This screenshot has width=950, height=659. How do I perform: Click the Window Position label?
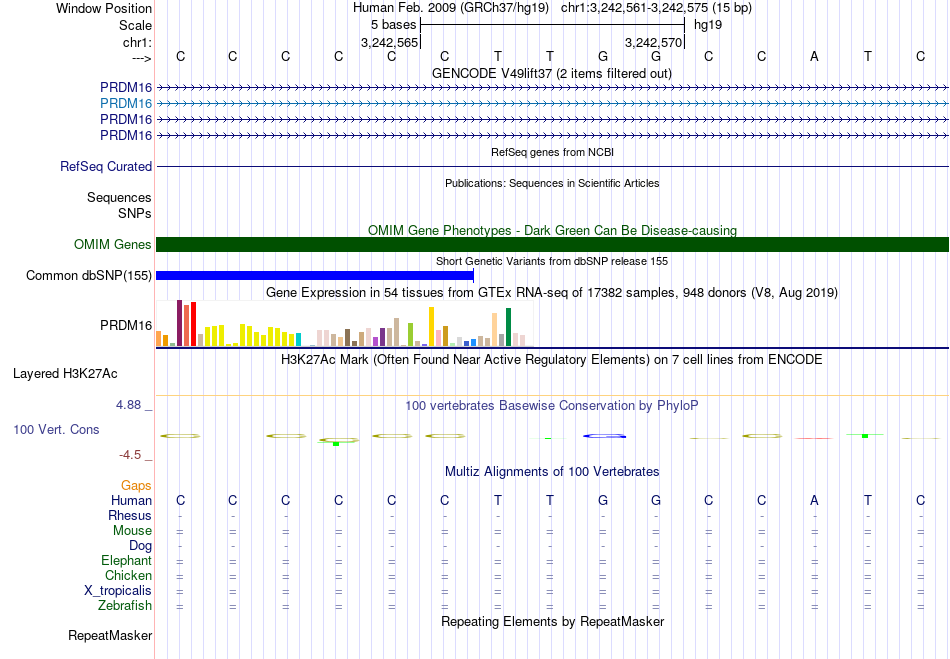pyautogui.click(x=104, y=8)
